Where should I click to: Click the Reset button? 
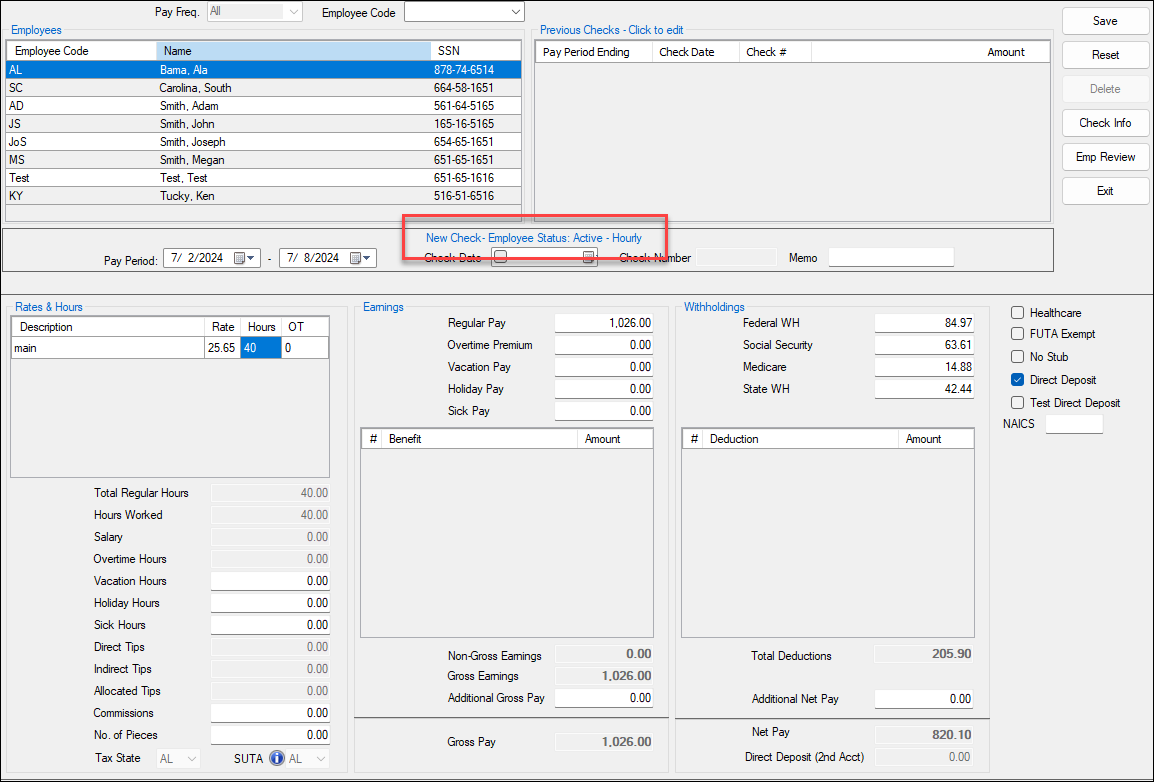click(x=1104, y=55)
